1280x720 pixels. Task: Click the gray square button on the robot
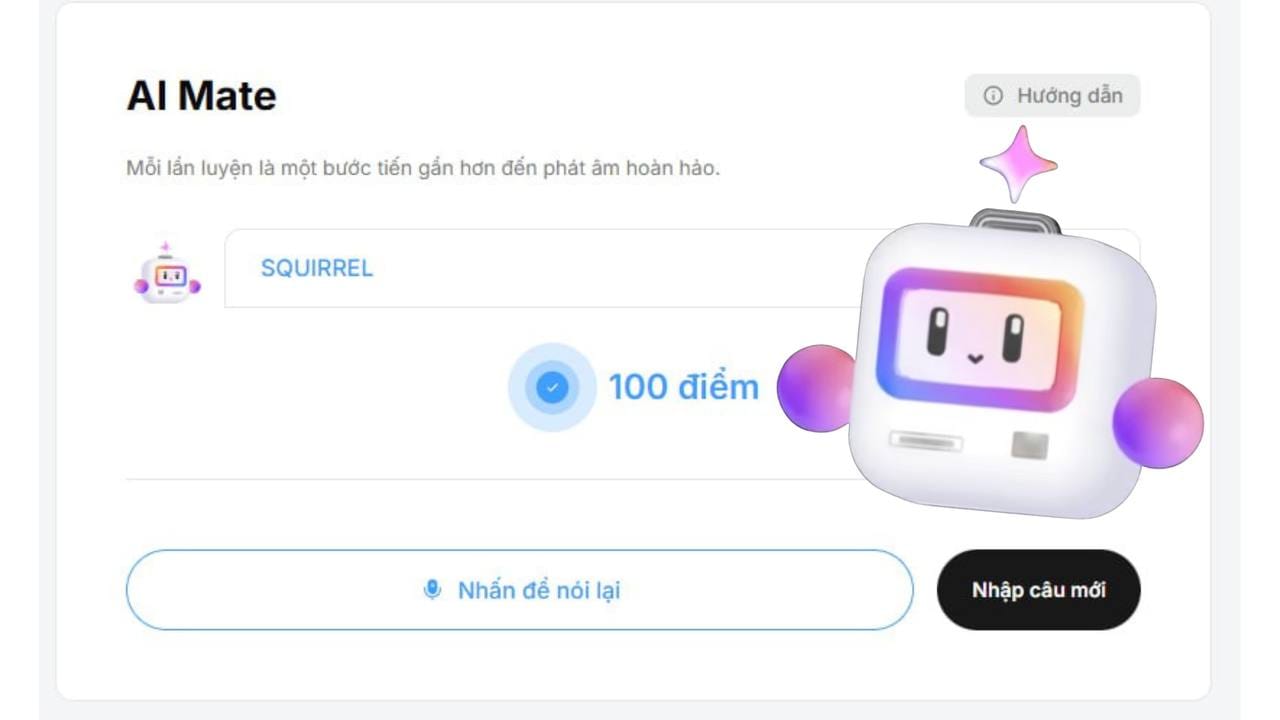click(x=1029, y=445)
